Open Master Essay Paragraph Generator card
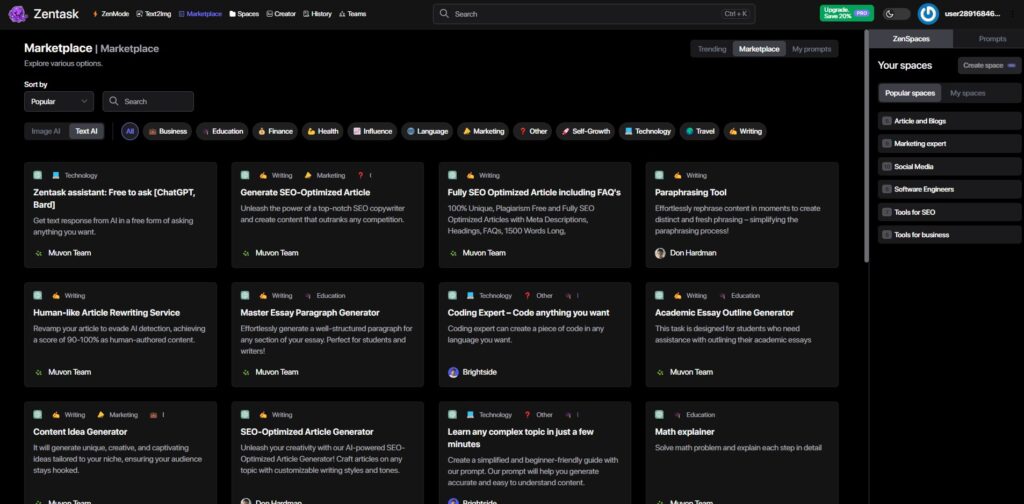The width and height of the screenshot is (1024, 504). (327, 335)
